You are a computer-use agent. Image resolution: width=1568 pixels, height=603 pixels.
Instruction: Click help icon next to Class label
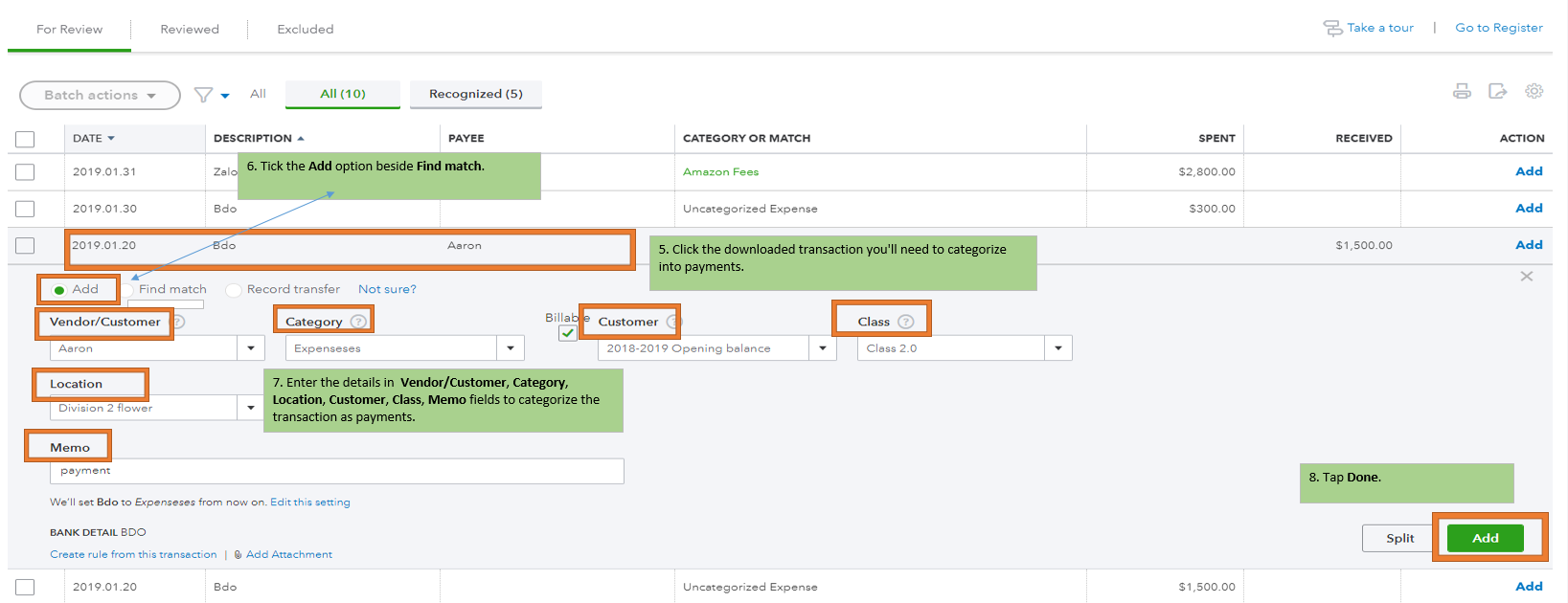[x=906, y=322]
